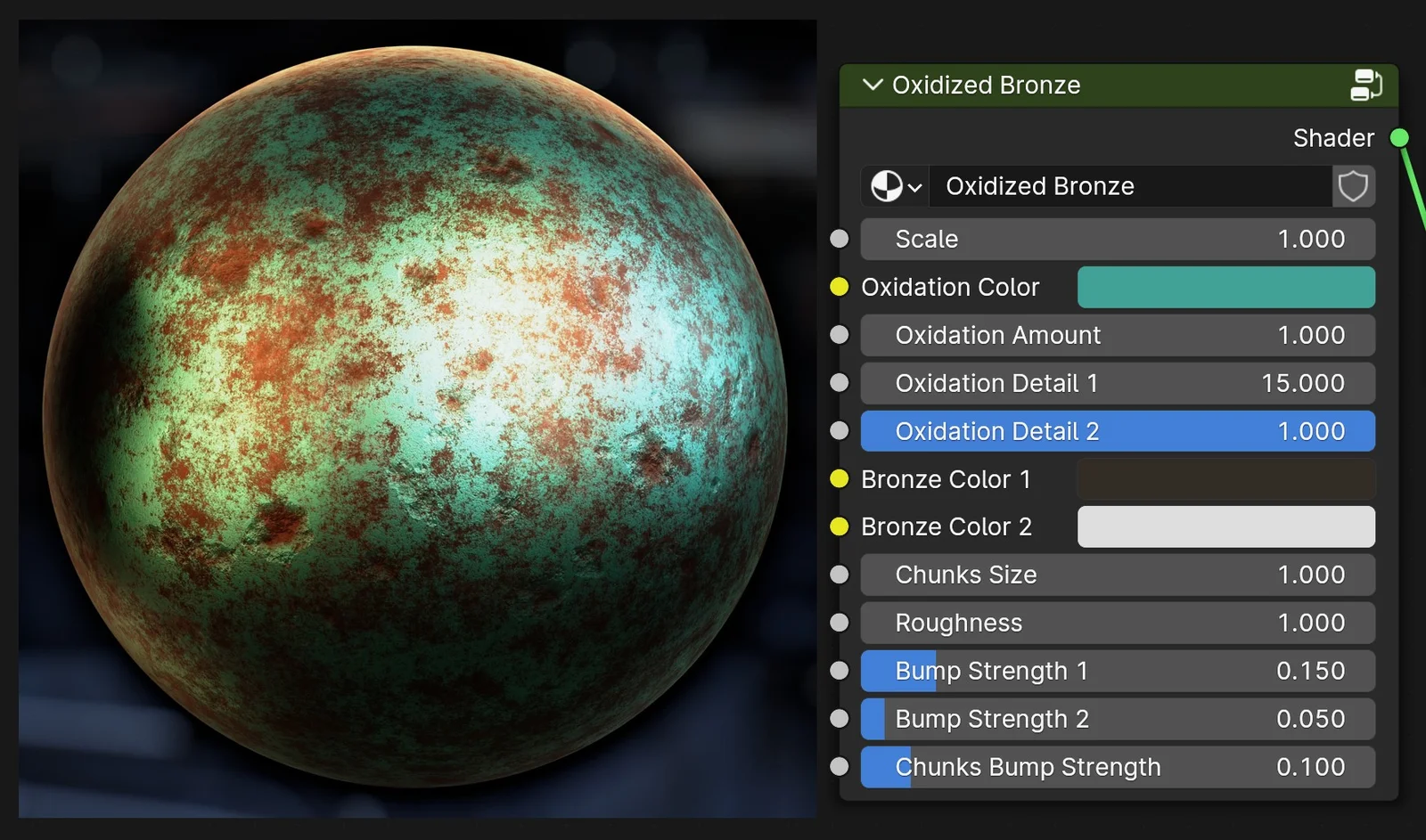The height and width of the screenshot is (840, 1426).
Task: Click the Bump Strength 1 slider
Action: [x=1117, y=671]
